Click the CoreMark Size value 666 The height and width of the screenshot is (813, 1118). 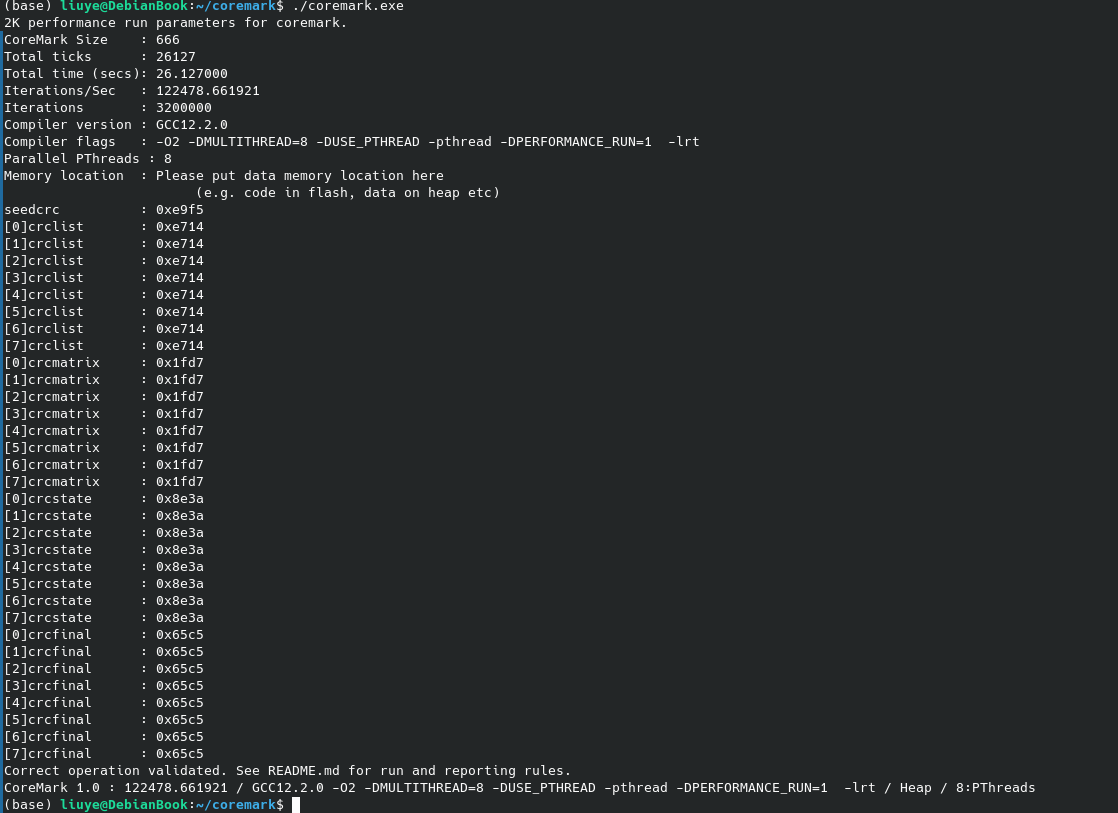pyautogui.click(x=167, y=40)
